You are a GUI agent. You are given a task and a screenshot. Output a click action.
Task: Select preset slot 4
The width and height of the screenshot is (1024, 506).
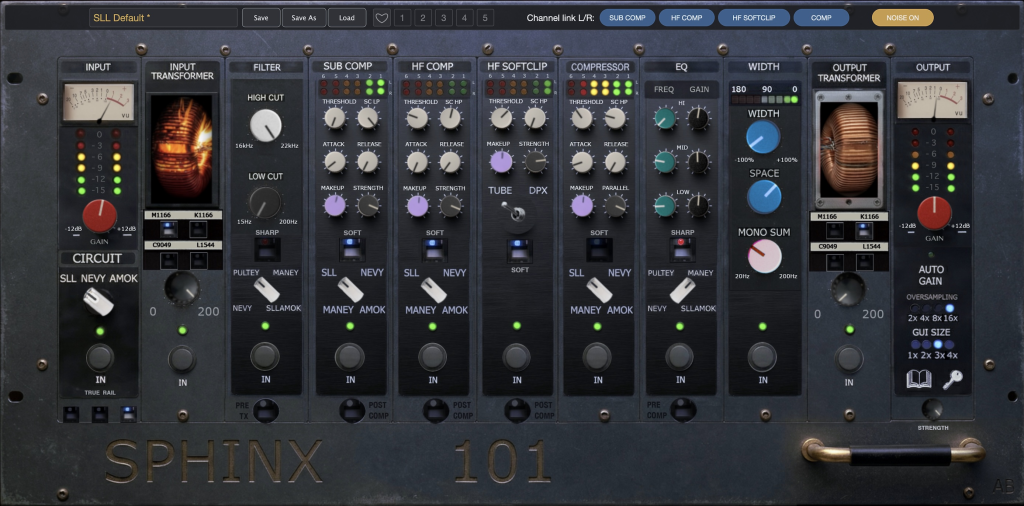click(464, 18)
